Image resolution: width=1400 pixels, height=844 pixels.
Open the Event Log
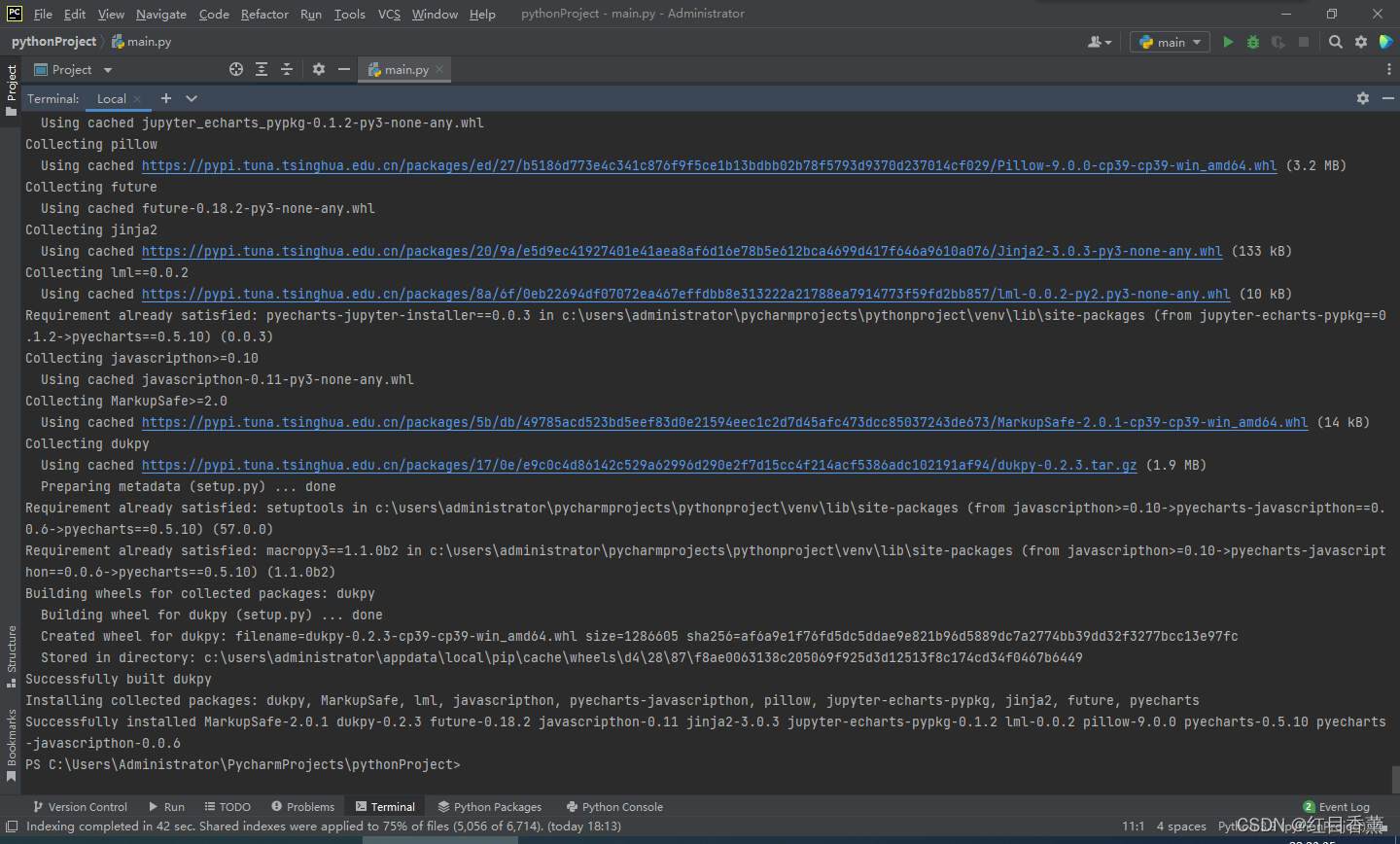pyautogui.click(x=1336, y=807)
